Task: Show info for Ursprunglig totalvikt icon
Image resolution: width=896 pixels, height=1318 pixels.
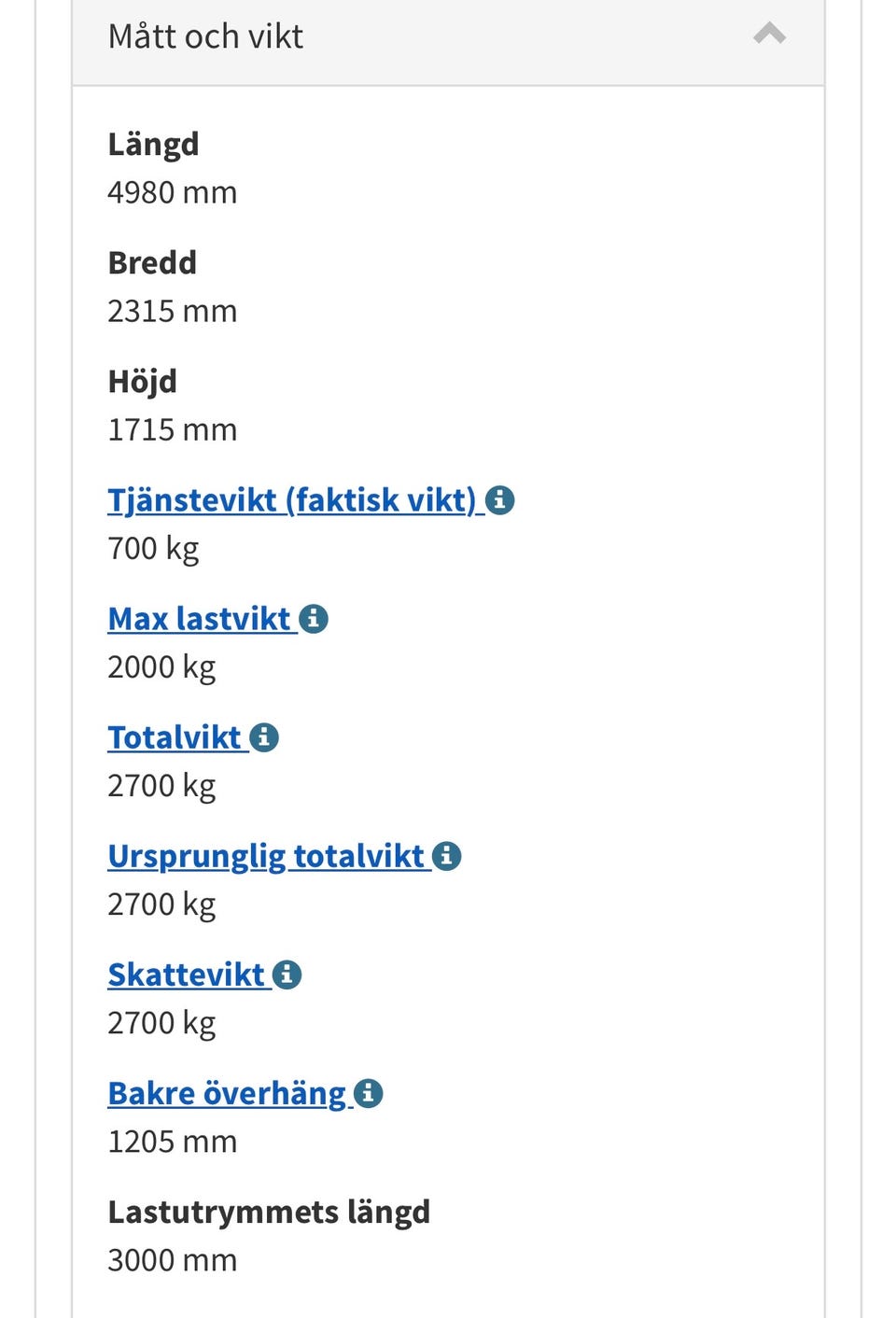Action: click(447, 856)
